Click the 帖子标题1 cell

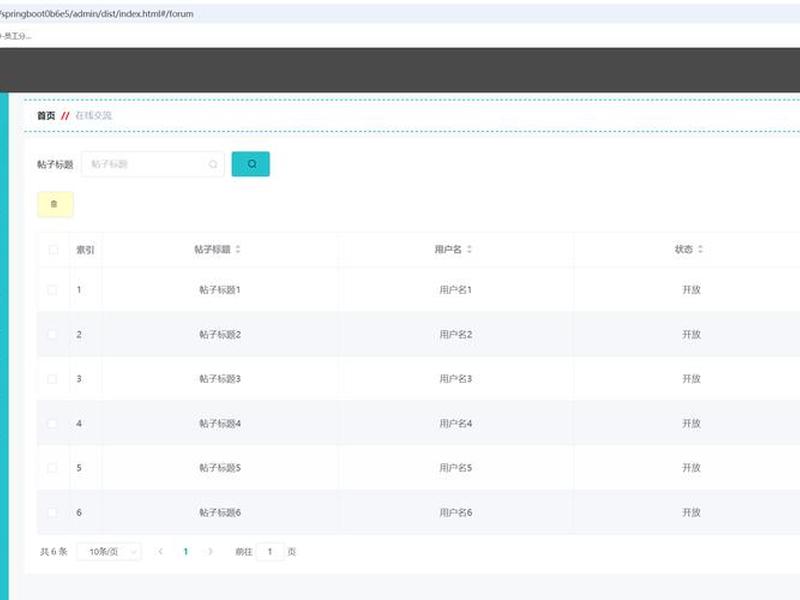pos(220,290)
